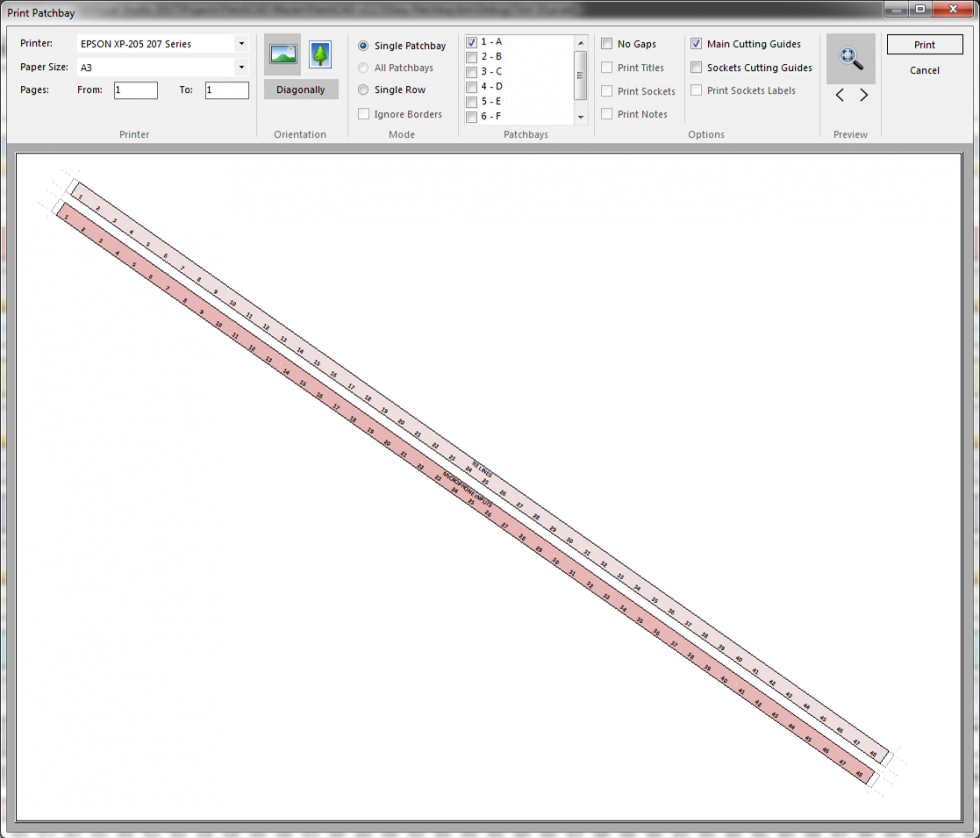Click inside the Pages From field

(135, 90)
